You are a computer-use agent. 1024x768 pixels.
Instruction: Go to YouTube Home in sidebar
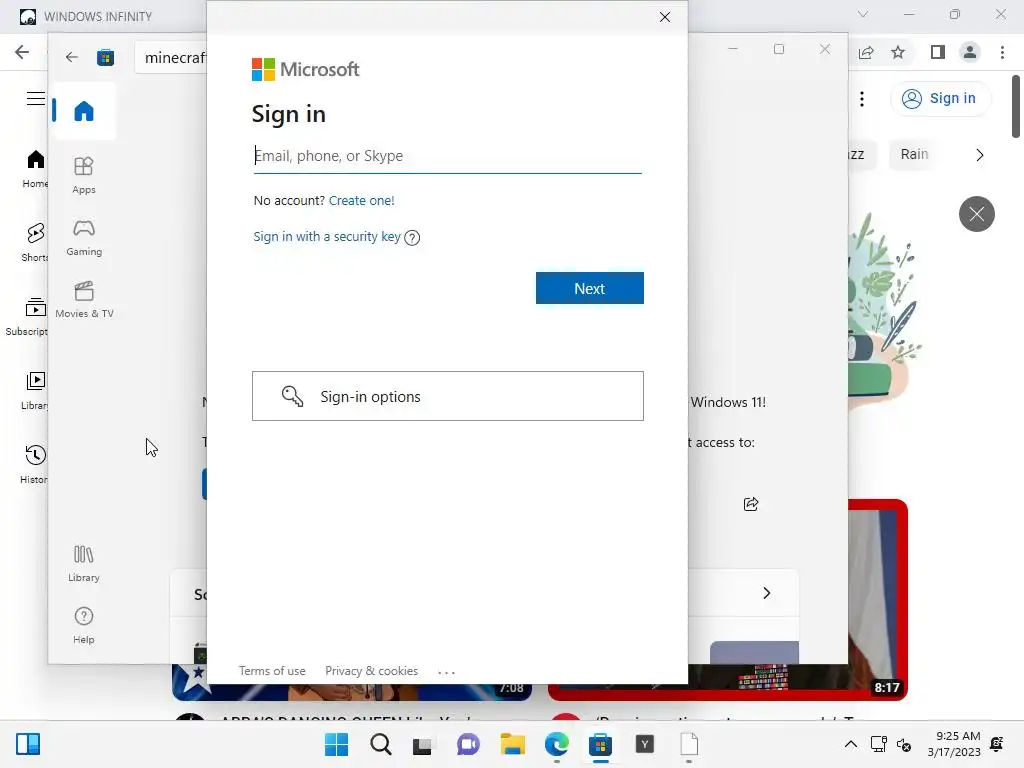35,168
